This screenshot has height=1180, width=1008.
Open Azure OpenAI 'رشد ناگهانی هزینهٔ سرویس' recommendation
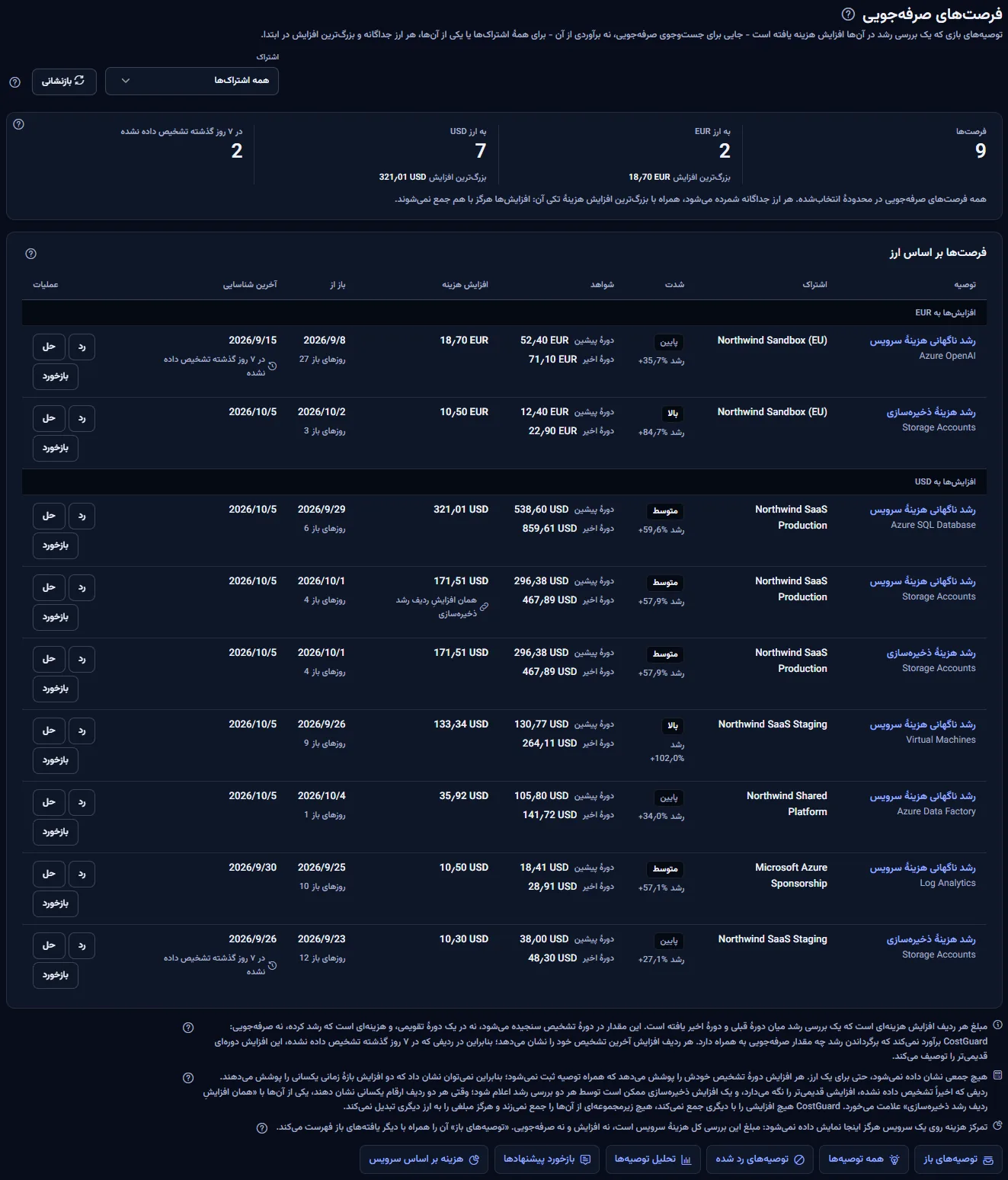coord(923,341)
